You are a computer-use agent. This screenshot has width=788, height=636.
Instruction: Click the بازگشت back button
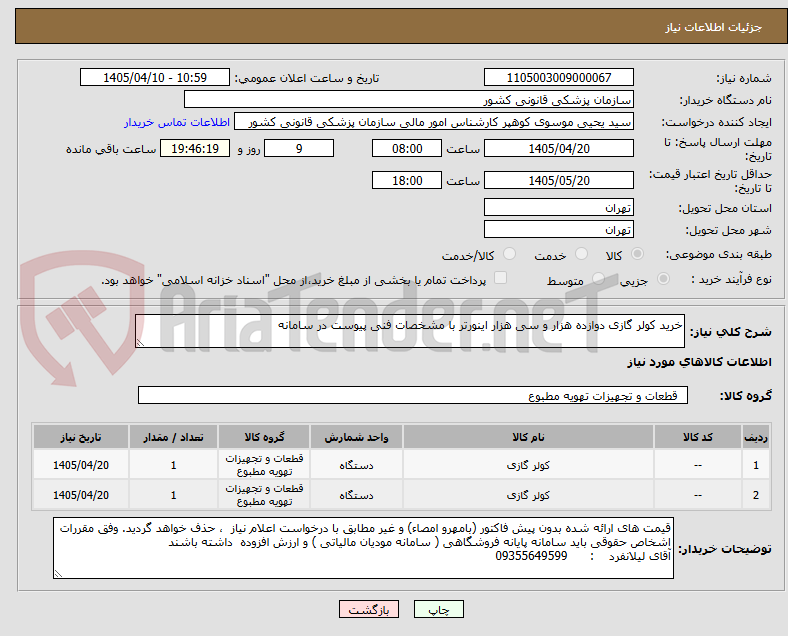pos(369,609)
